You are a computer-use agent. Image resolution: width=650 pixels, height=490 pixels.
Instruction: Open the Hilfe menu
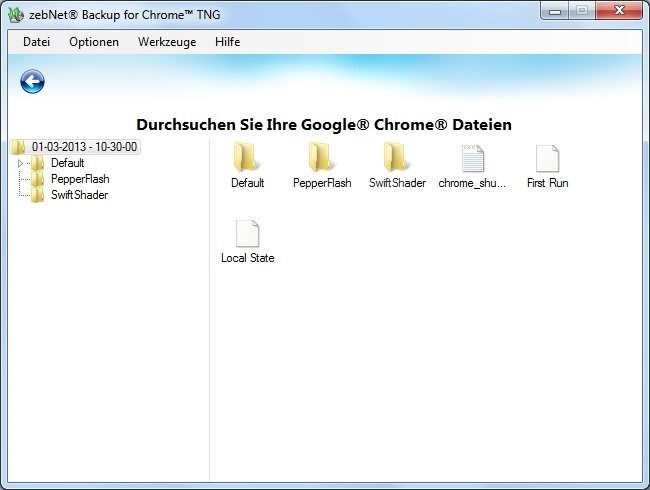[x=228, y=42]
